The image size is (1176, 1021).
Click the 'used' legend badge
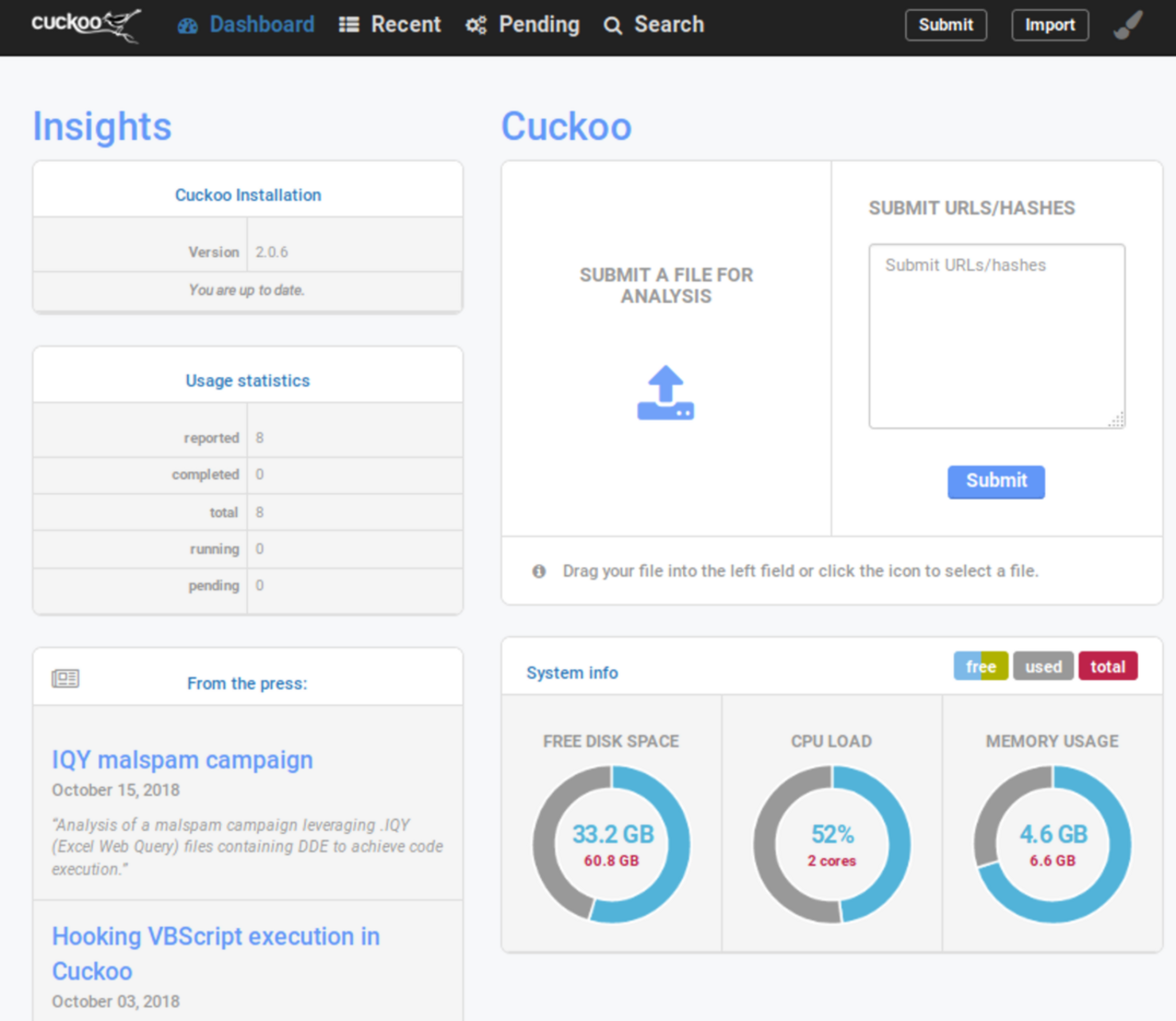coord(1043,666)
